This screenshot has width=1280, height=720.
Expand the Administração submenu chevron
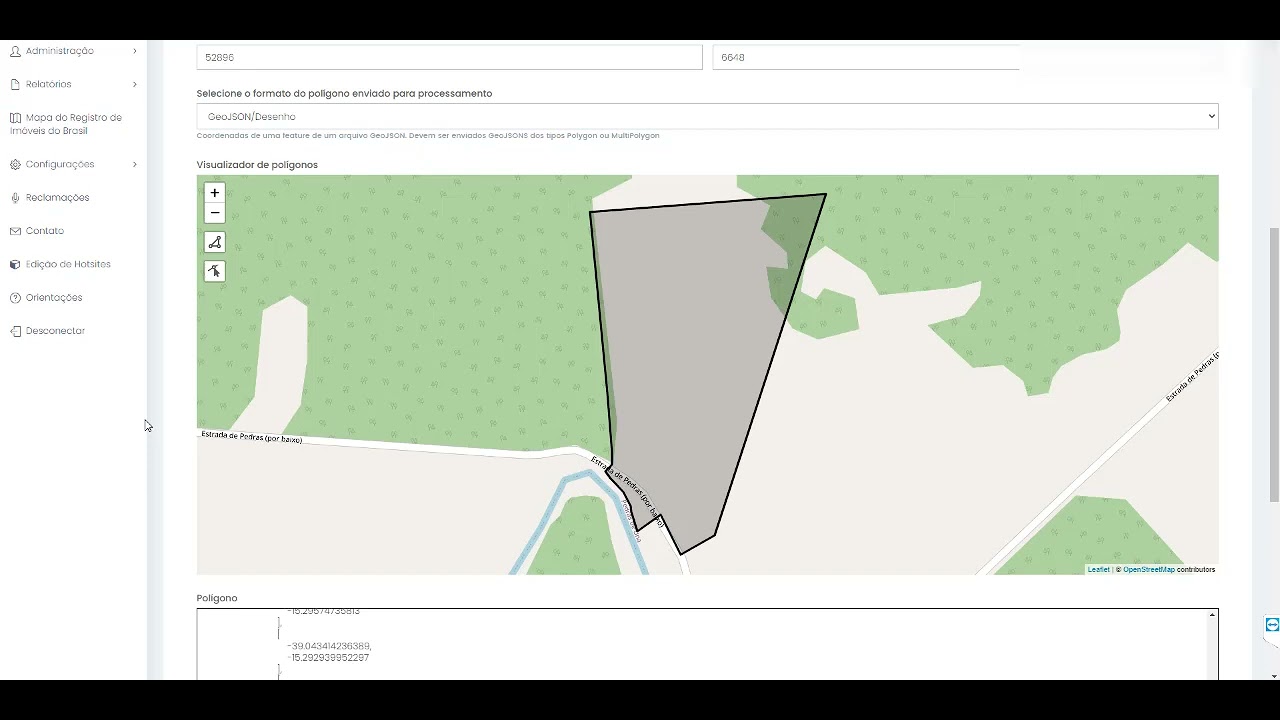point(135,51)
